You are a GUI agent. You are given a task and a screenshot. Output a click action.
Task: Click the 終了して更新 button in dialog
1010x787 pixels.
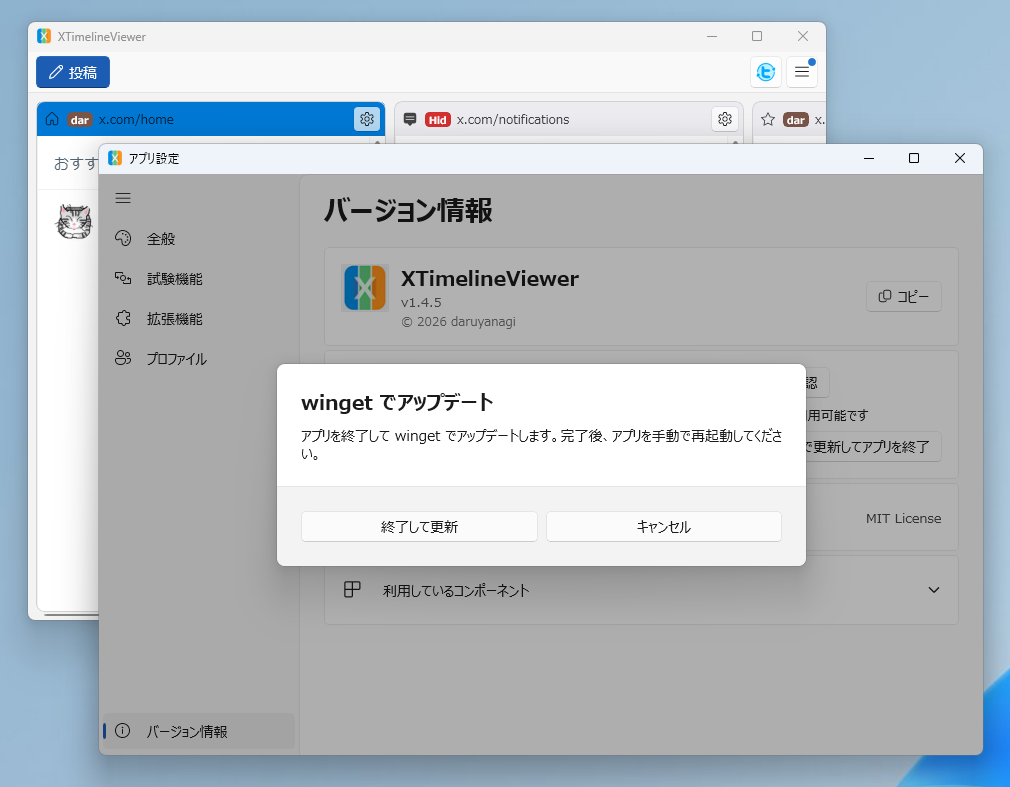(x=419, y=527)
